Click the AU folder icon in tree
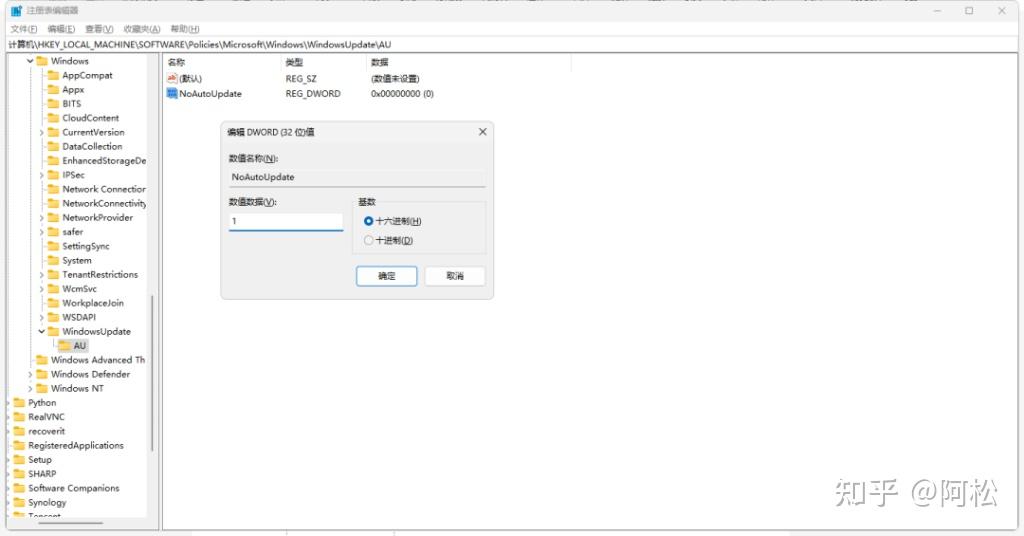Viewport: 1024px width, 536px height. (64, 346)
